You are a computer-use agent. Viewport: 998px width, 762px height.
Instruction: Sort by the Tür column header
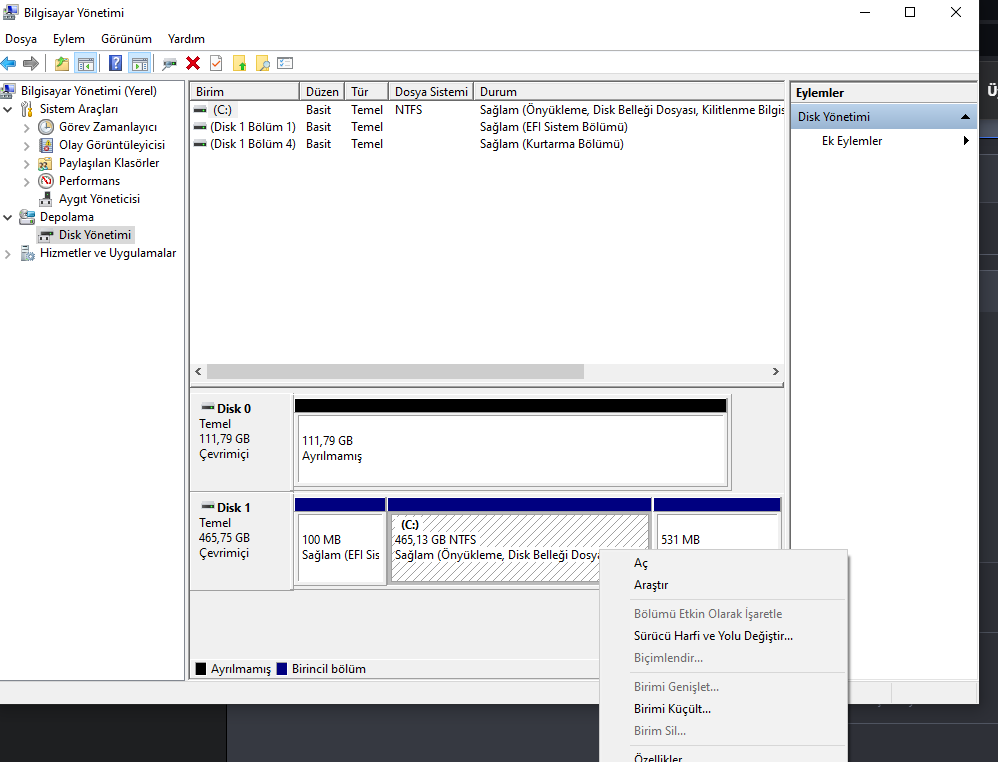point(367,92)
